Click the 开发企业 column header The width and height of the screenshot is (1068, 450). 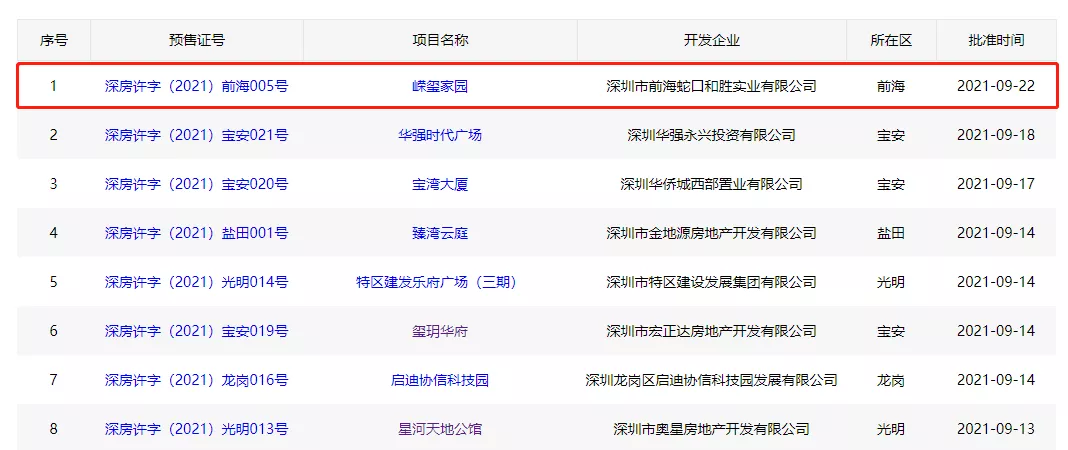click(x=711, y=40)
